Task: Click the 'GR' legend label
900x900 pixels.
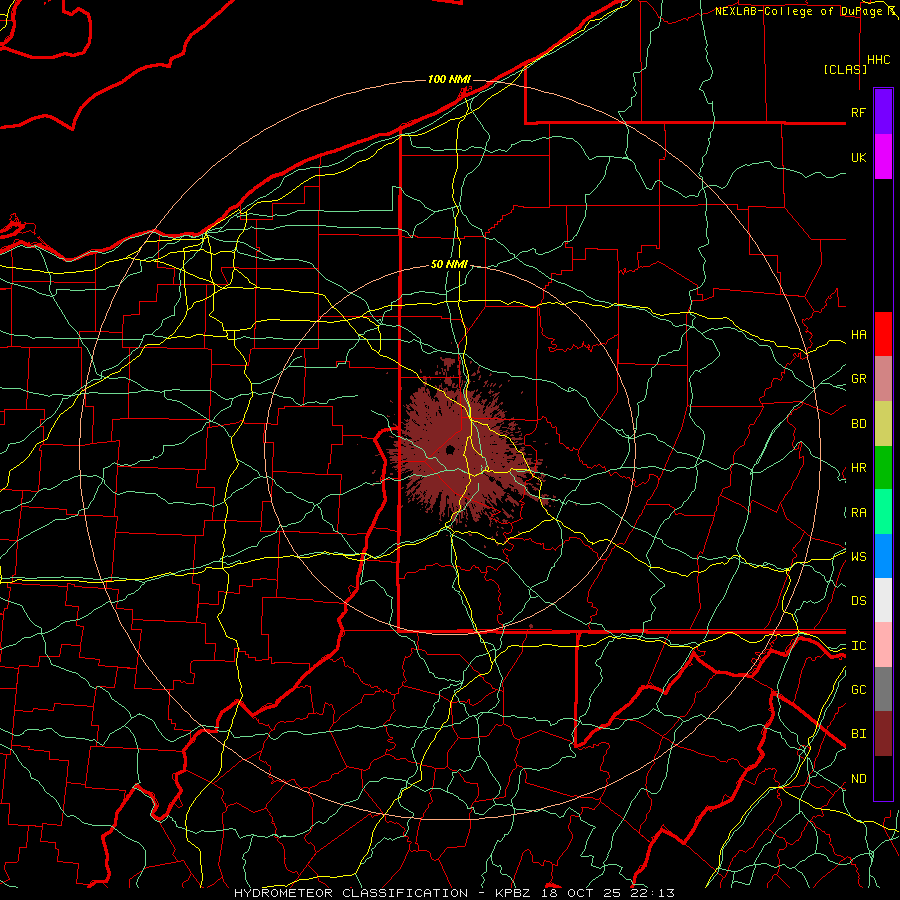Action: click(x=858, y=379)
